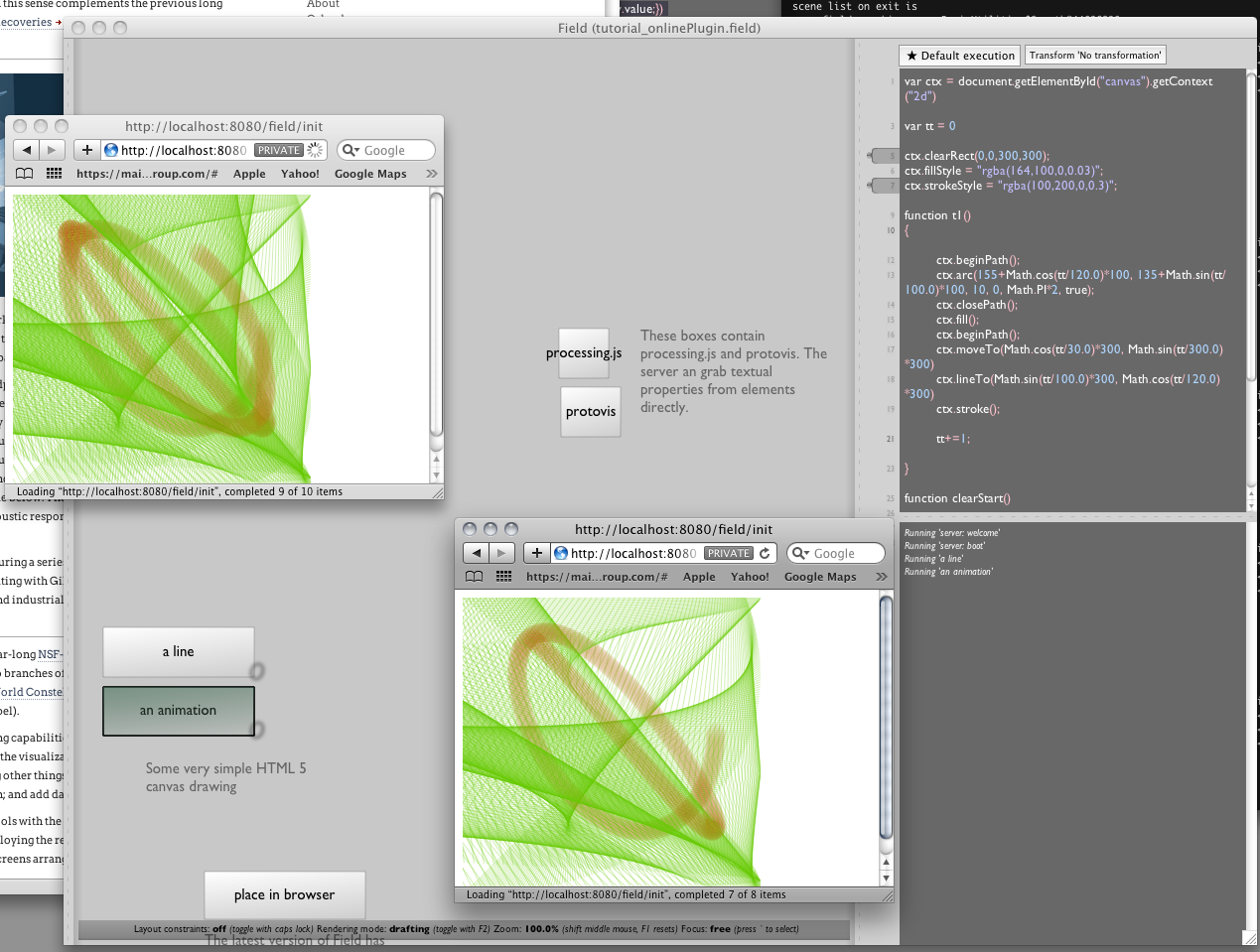
Task: Open Google Maps bookmark in lower Safari window
Action: click(819, 577)
